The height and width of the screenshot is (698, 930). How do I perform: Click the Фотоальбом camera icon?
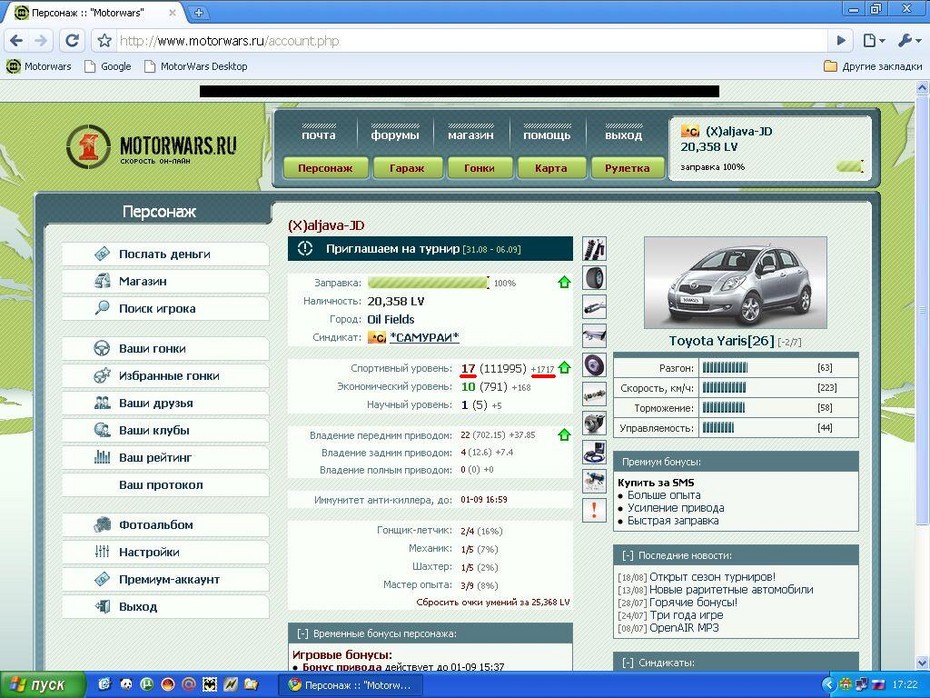coord(102,524)
